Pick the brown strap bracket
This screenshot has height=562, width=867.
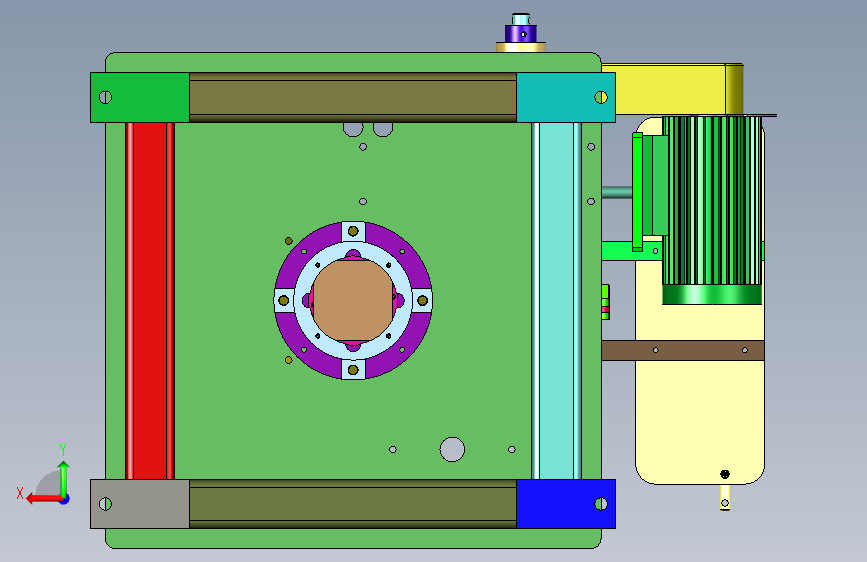pos(683,351)
